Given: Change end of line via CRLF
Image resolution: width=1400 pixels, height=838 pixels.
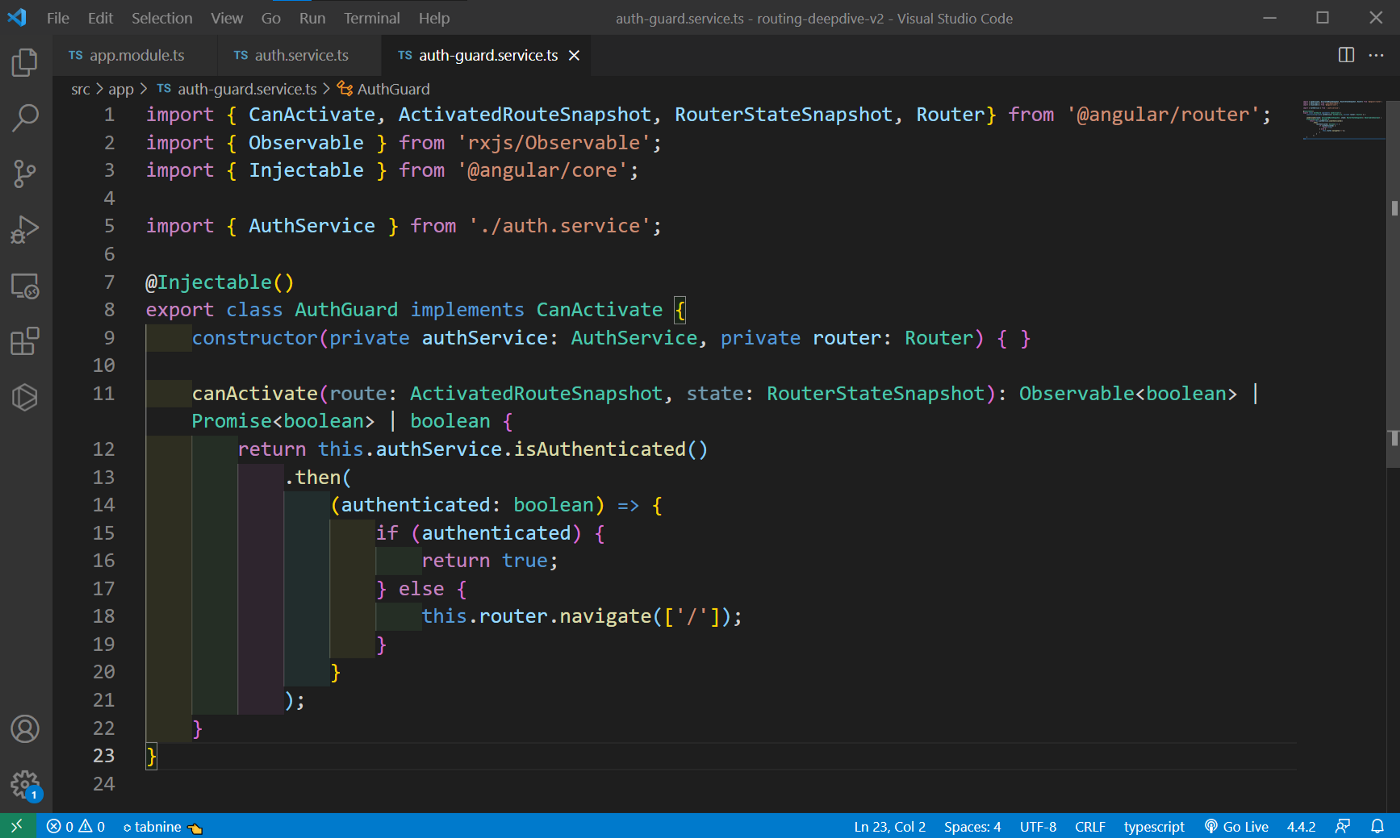Looking at the screenshot, I should click(x=1090, y=826).
